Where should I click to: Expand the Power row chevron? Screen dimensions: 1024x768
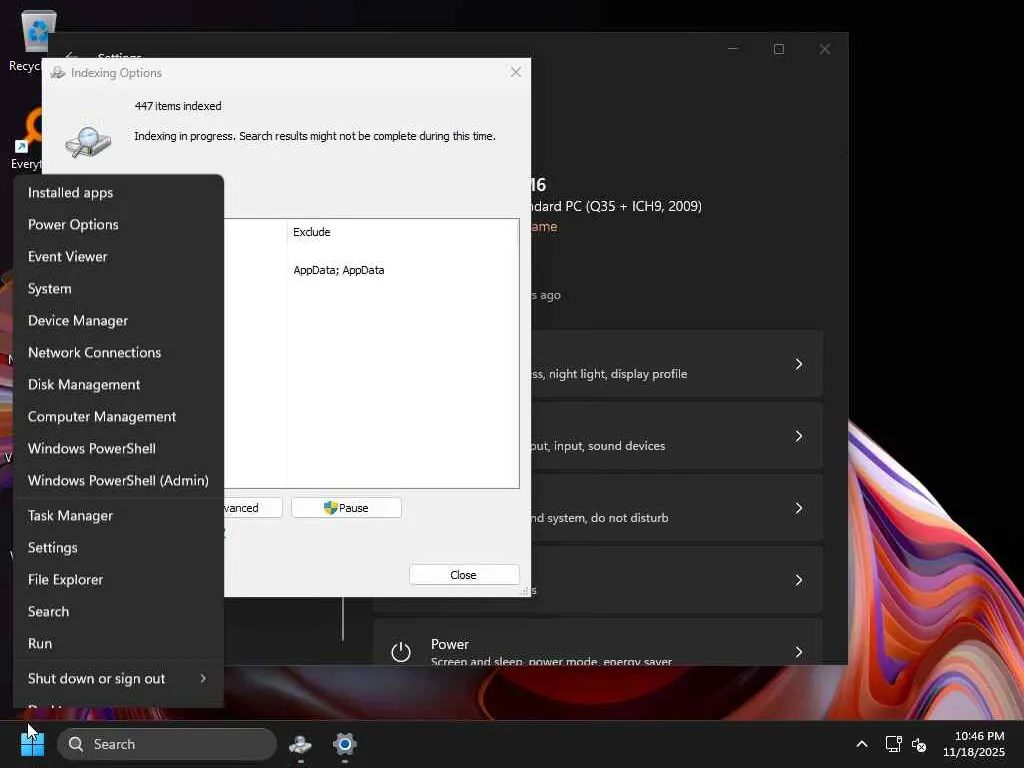pos(799,652)
